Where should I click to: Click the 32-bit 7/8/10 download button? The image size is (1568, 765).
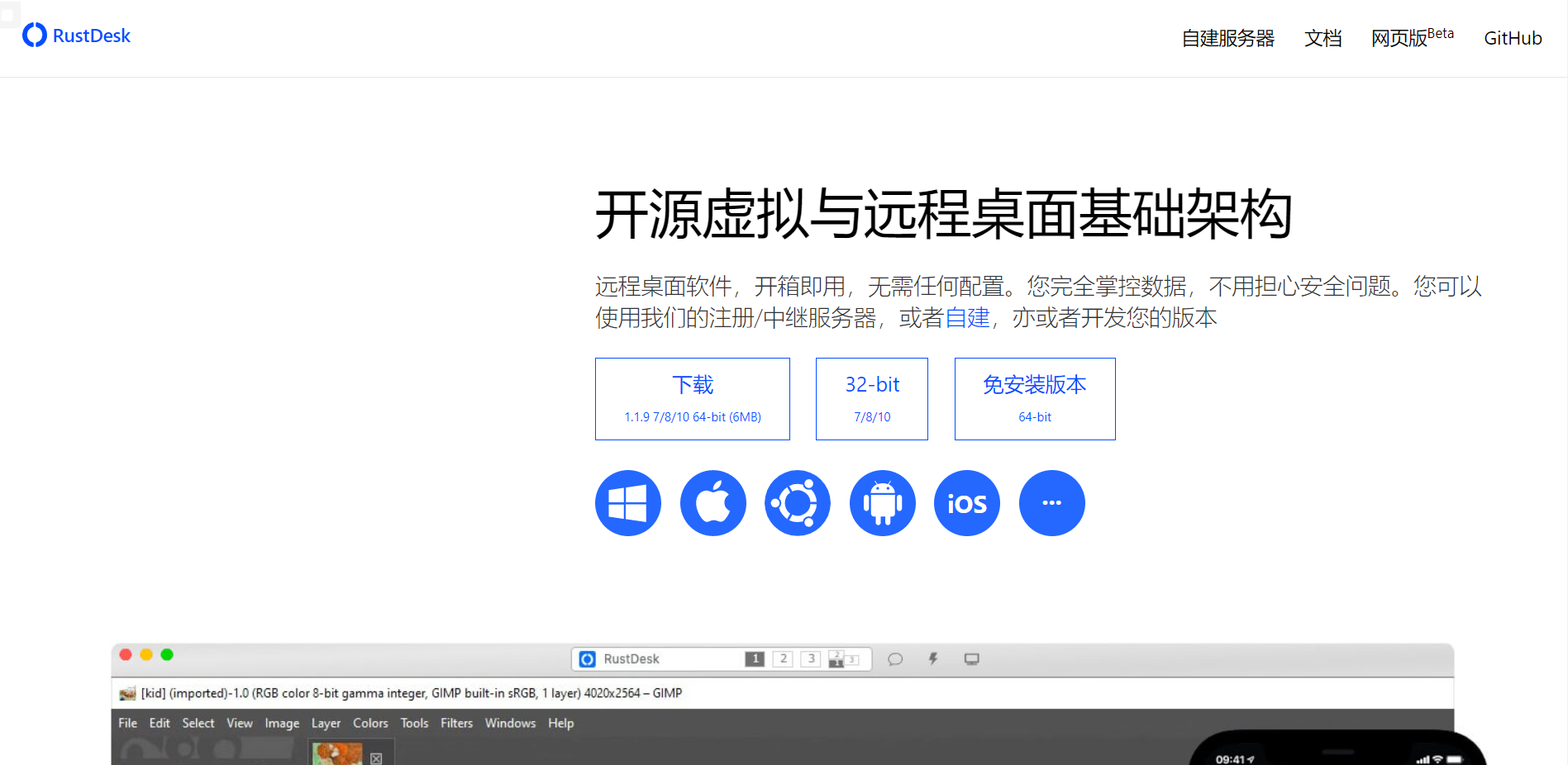pos(872,399)
